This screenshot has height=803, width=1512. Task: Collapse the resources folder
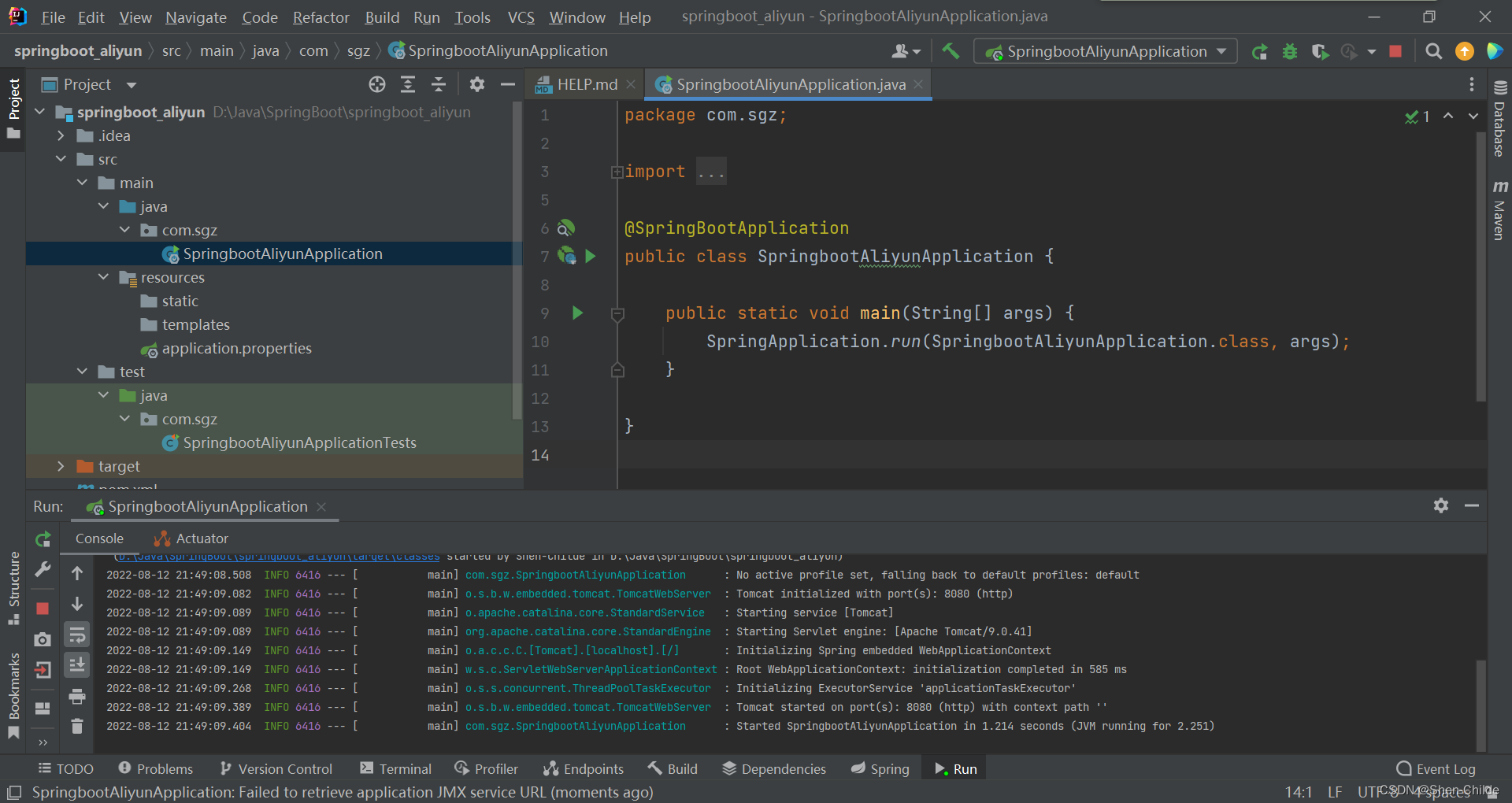(103, 277)
